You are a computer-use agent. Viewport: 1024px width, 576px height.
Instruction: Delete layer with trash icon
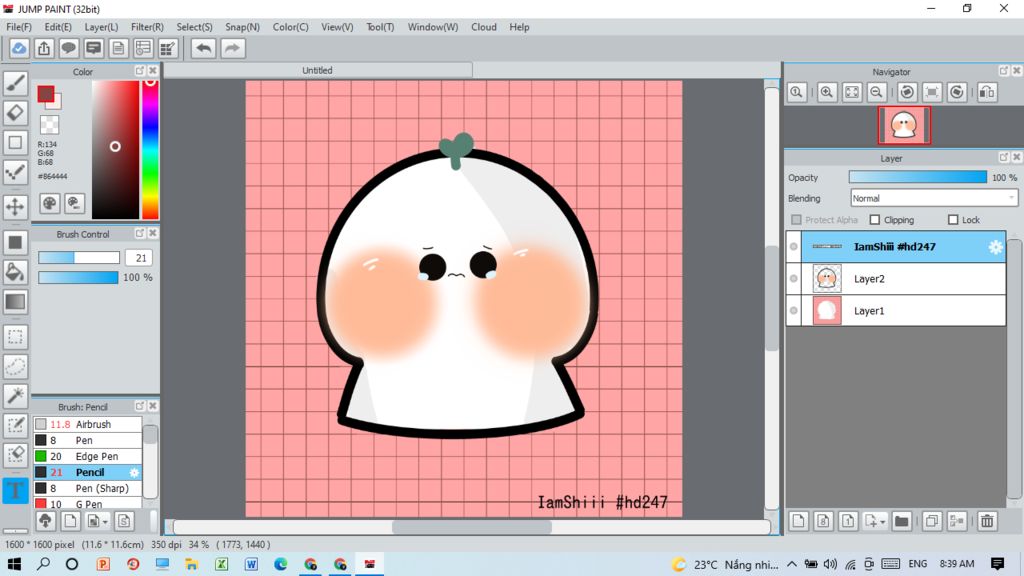point(987,521)
